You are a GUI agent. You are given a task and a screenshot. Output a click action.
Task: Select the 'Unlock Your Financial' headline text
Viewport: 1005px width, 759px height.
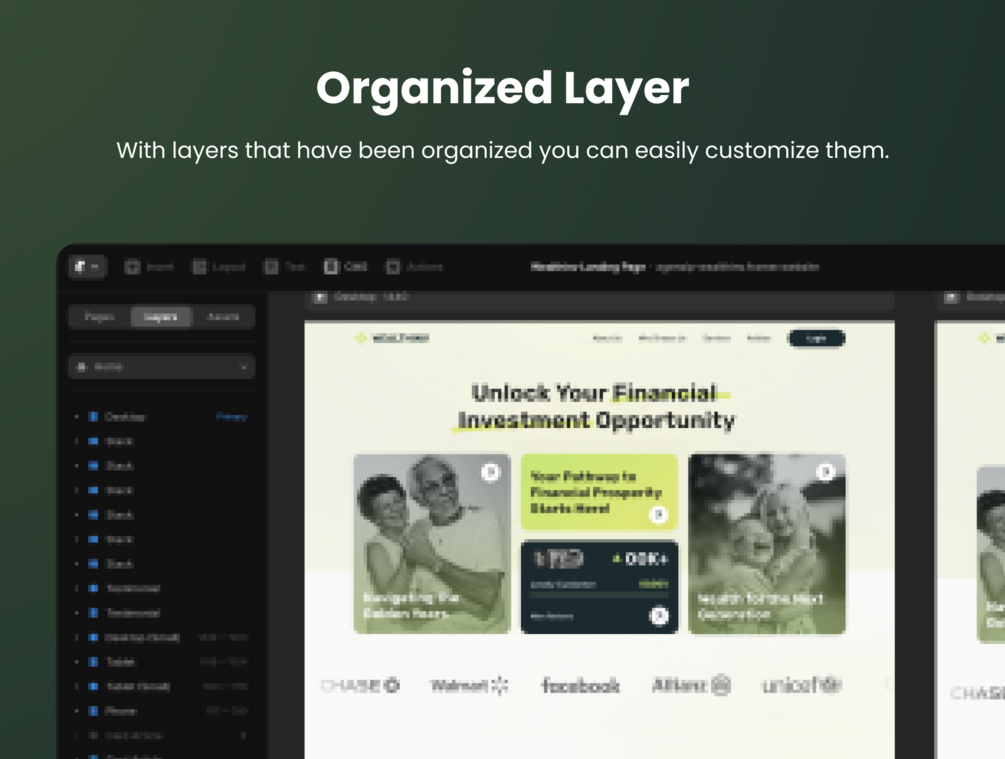[594, 393]
